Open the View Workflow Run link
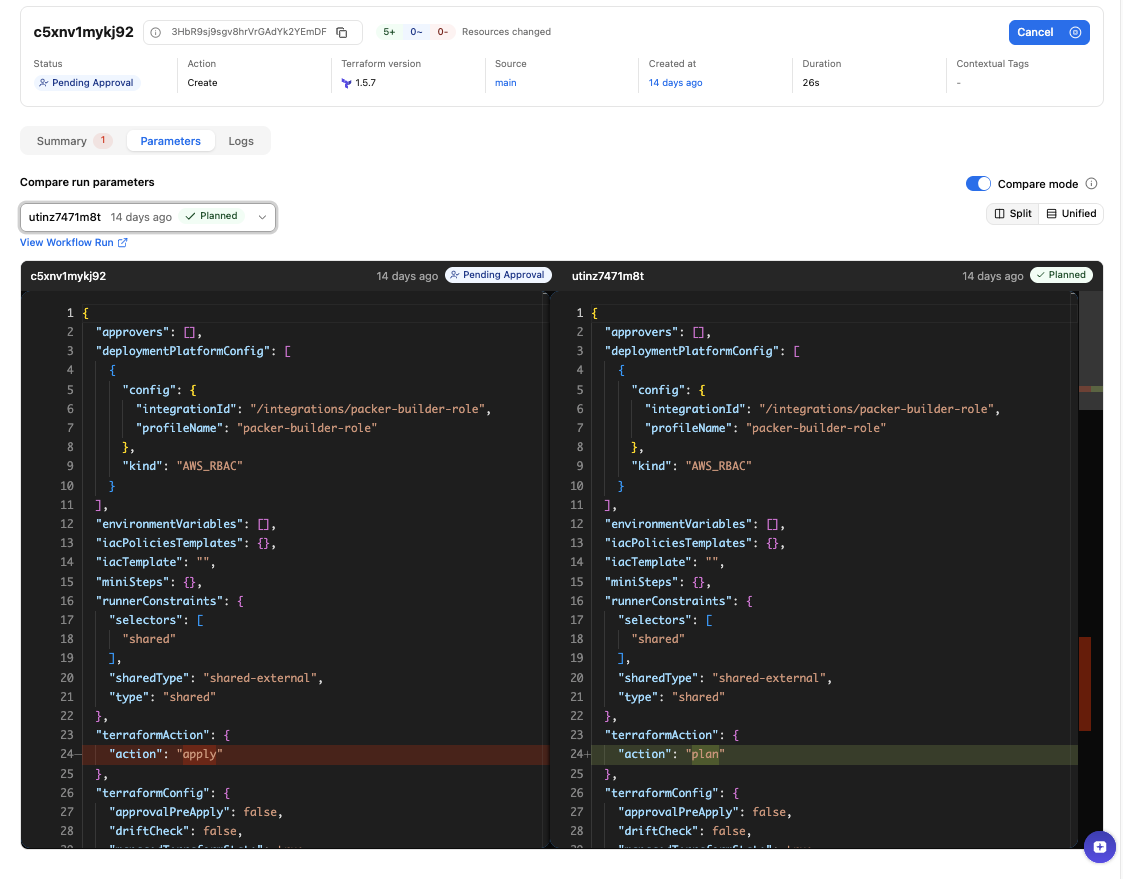 [73, 243]
